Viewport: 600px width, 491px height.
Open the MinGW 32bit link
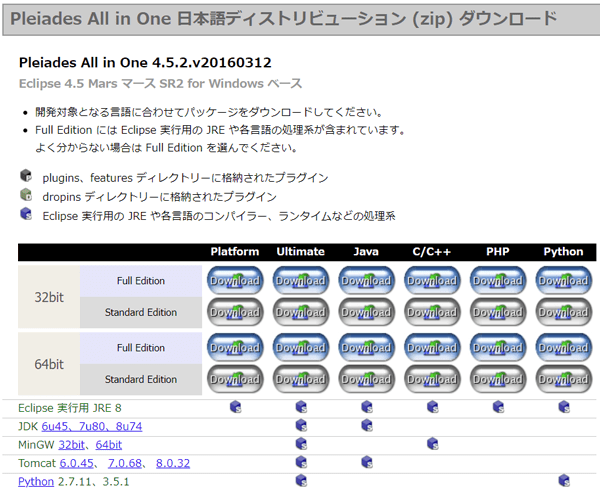point(71,445)
